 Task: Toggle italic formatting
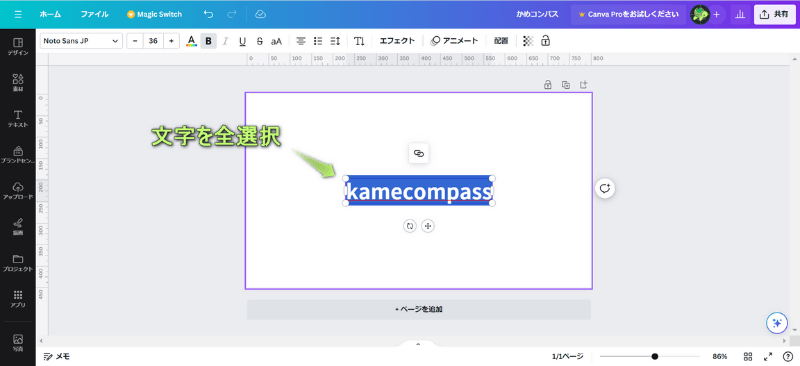click(x=226, y=41)
